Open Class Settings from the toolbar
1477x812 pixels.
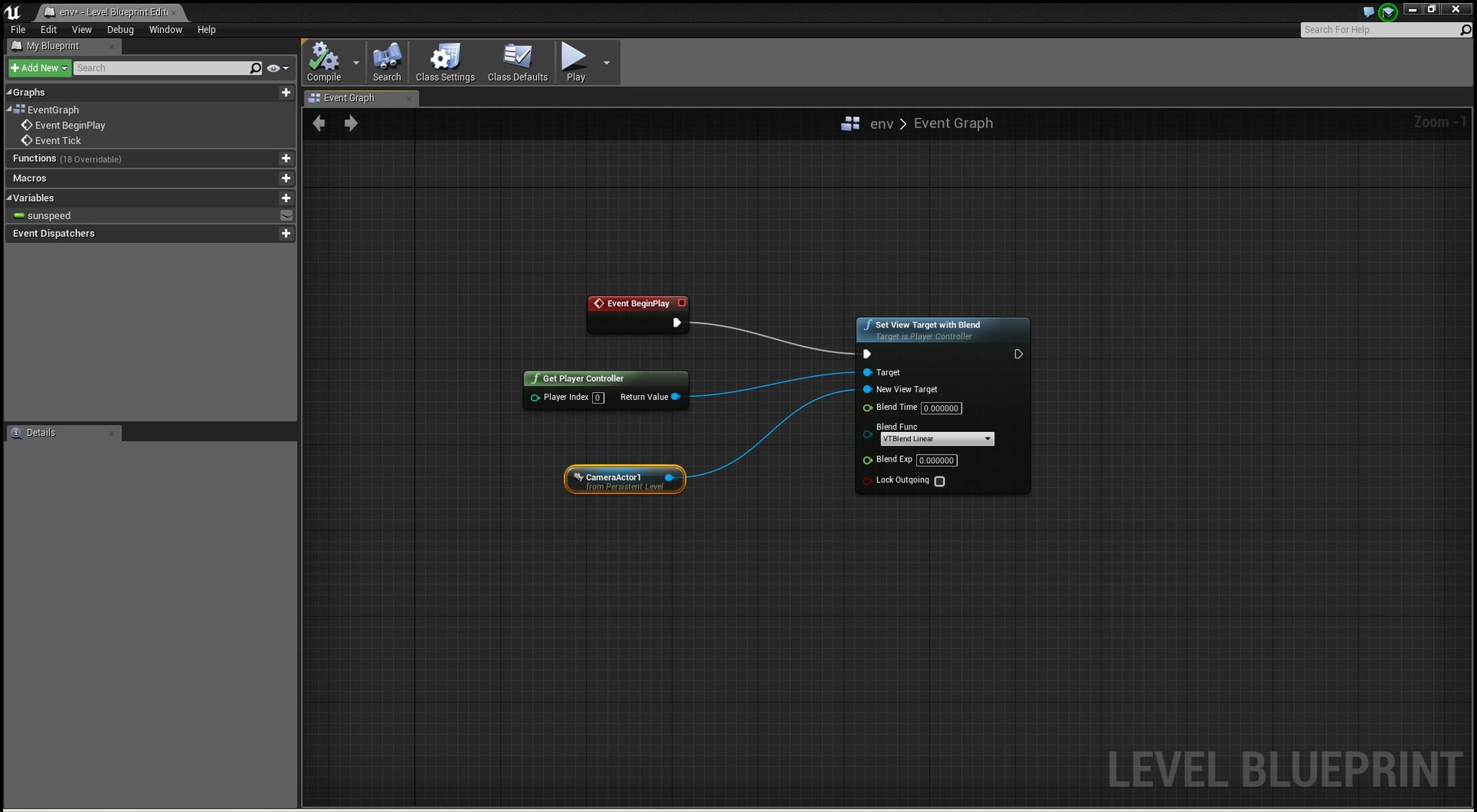point(445,62)
